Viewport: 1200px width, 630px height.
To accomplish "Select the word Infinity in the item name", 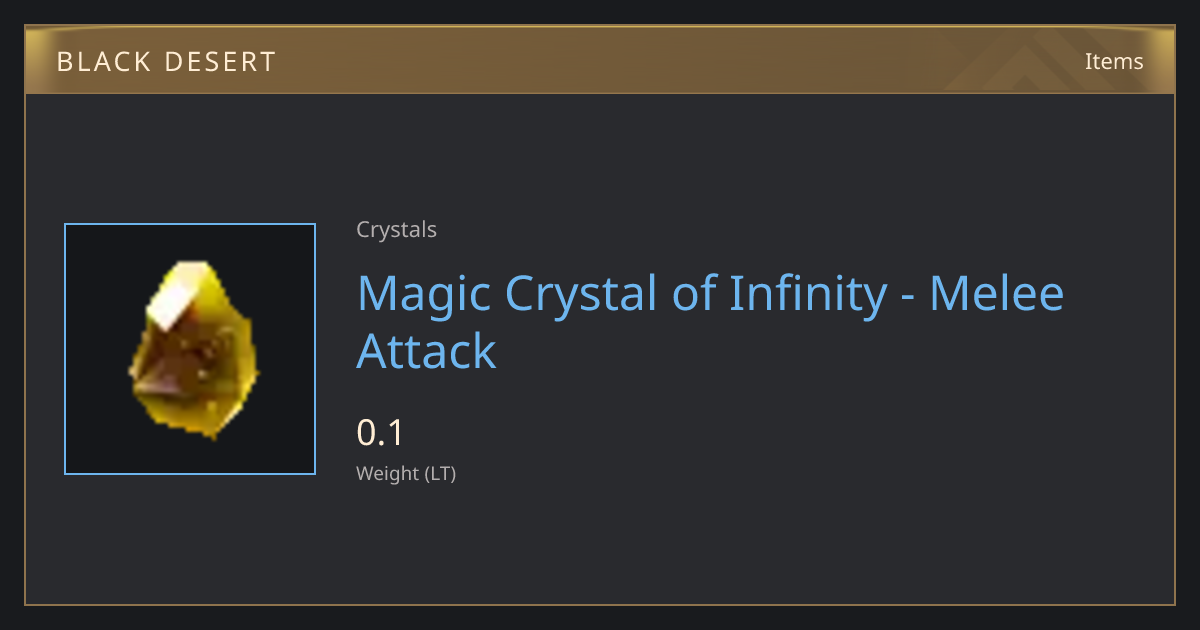I will 808,294.
